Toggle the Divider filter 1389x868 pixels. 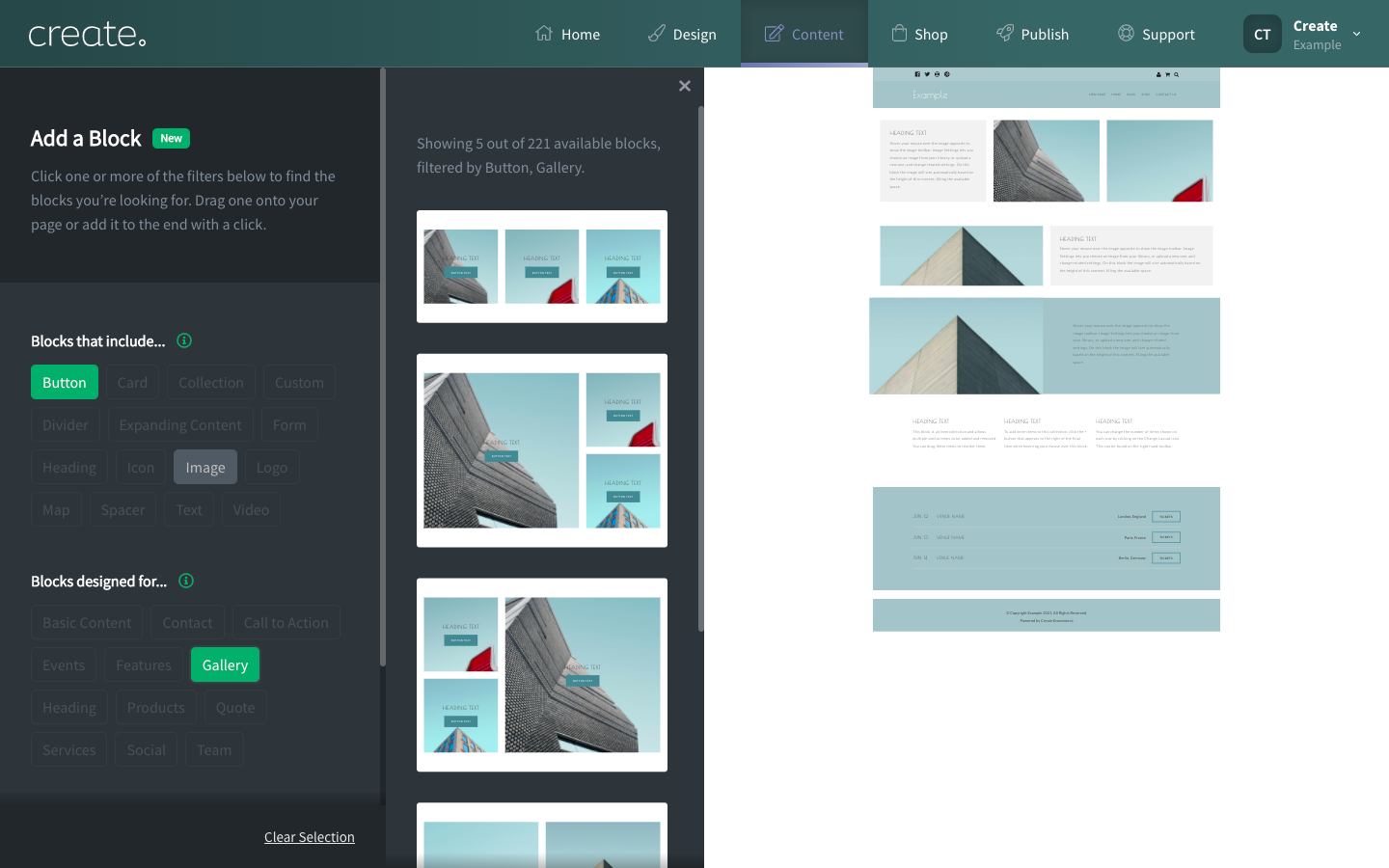(x=66, y=424)
